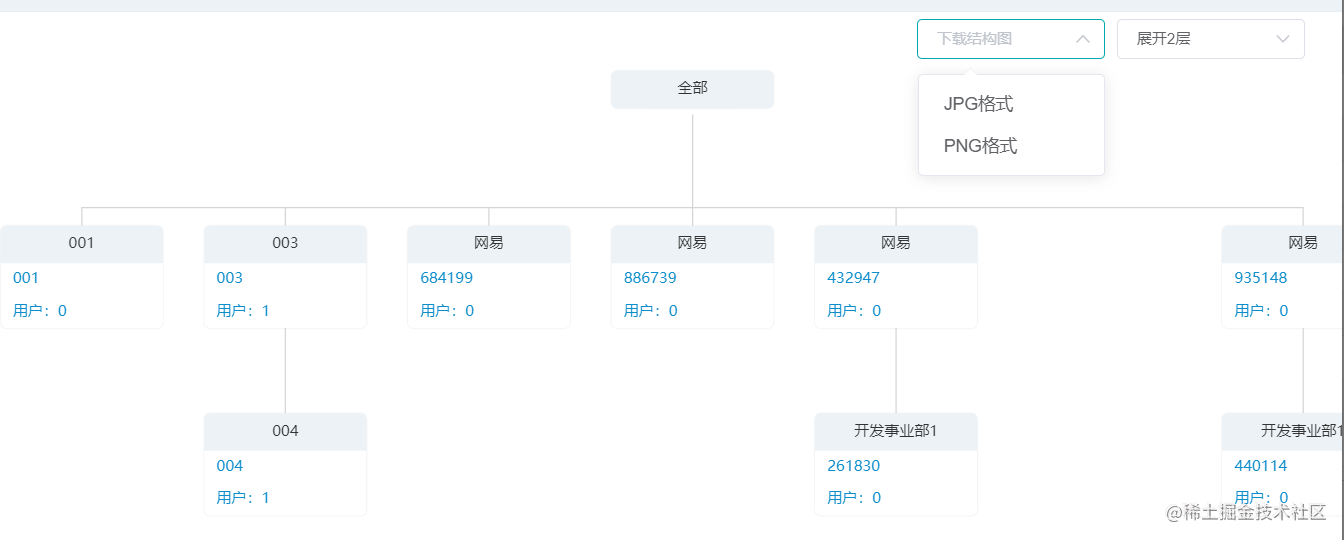Click 用户:0 below 886739
Image resolution: width=1344 pixels, height=540 pixels.
coord(651,311)
